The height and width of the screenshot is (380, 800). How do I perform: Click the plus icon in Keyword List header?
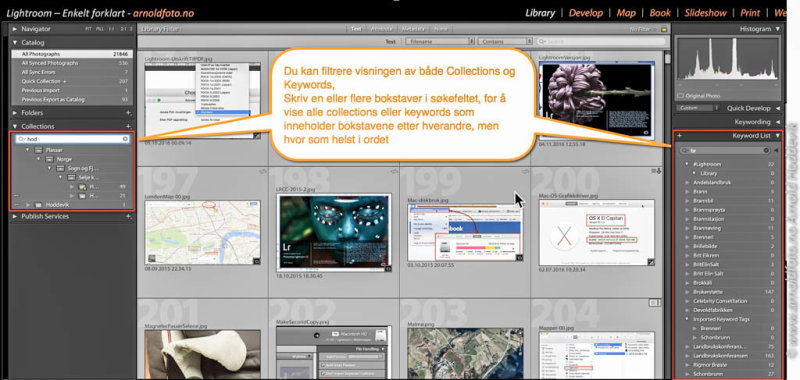coord(679,136)
